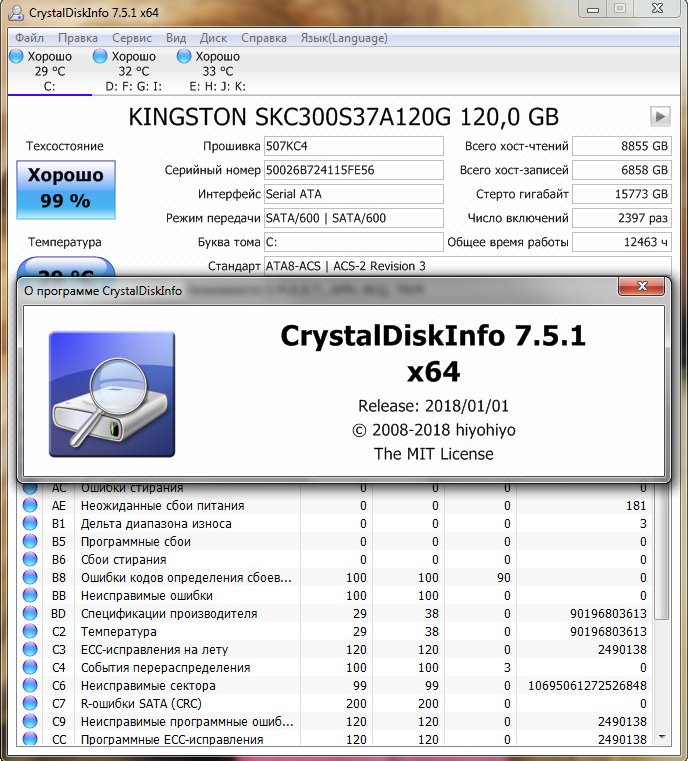Click the CrystalDiskInfo magnifier drive logo
The width and height of the screenshot is (688, 761).
[x=112, y=394]
